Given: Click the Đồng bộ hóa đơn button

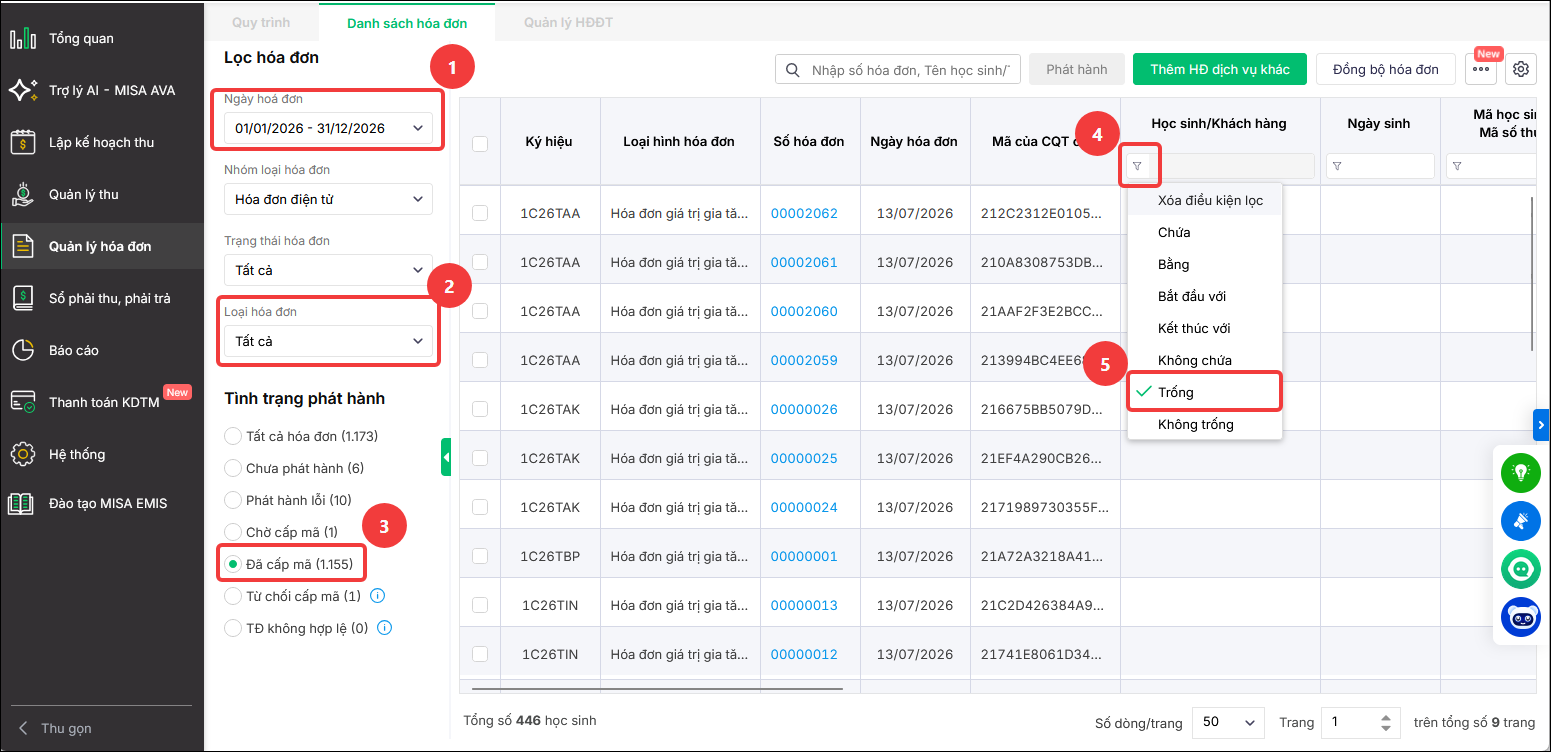Looking at the screenshot, I should 1386,69.
